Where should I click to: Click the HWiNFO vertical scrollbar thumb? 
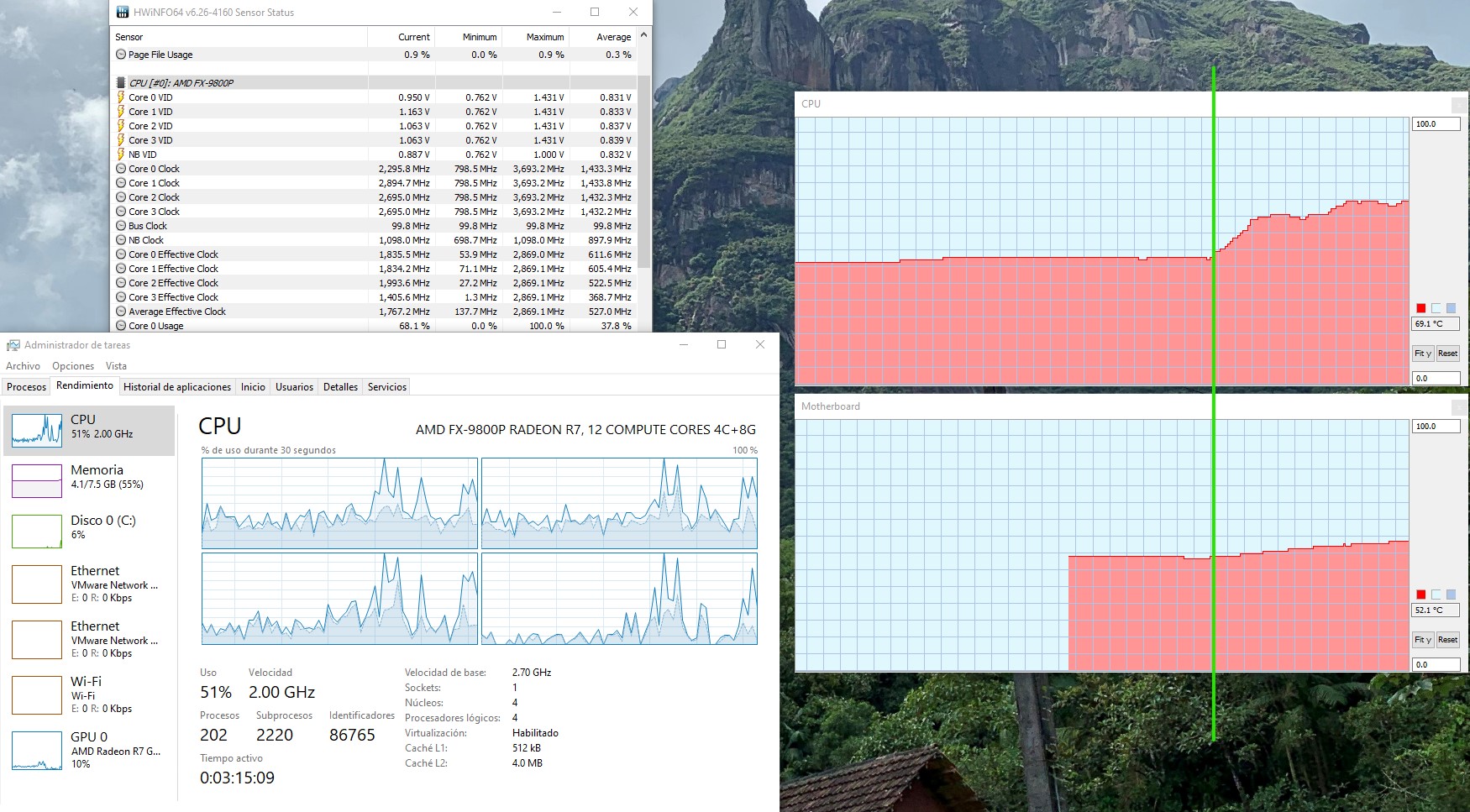pyautogui.click(x=644, y=172)
